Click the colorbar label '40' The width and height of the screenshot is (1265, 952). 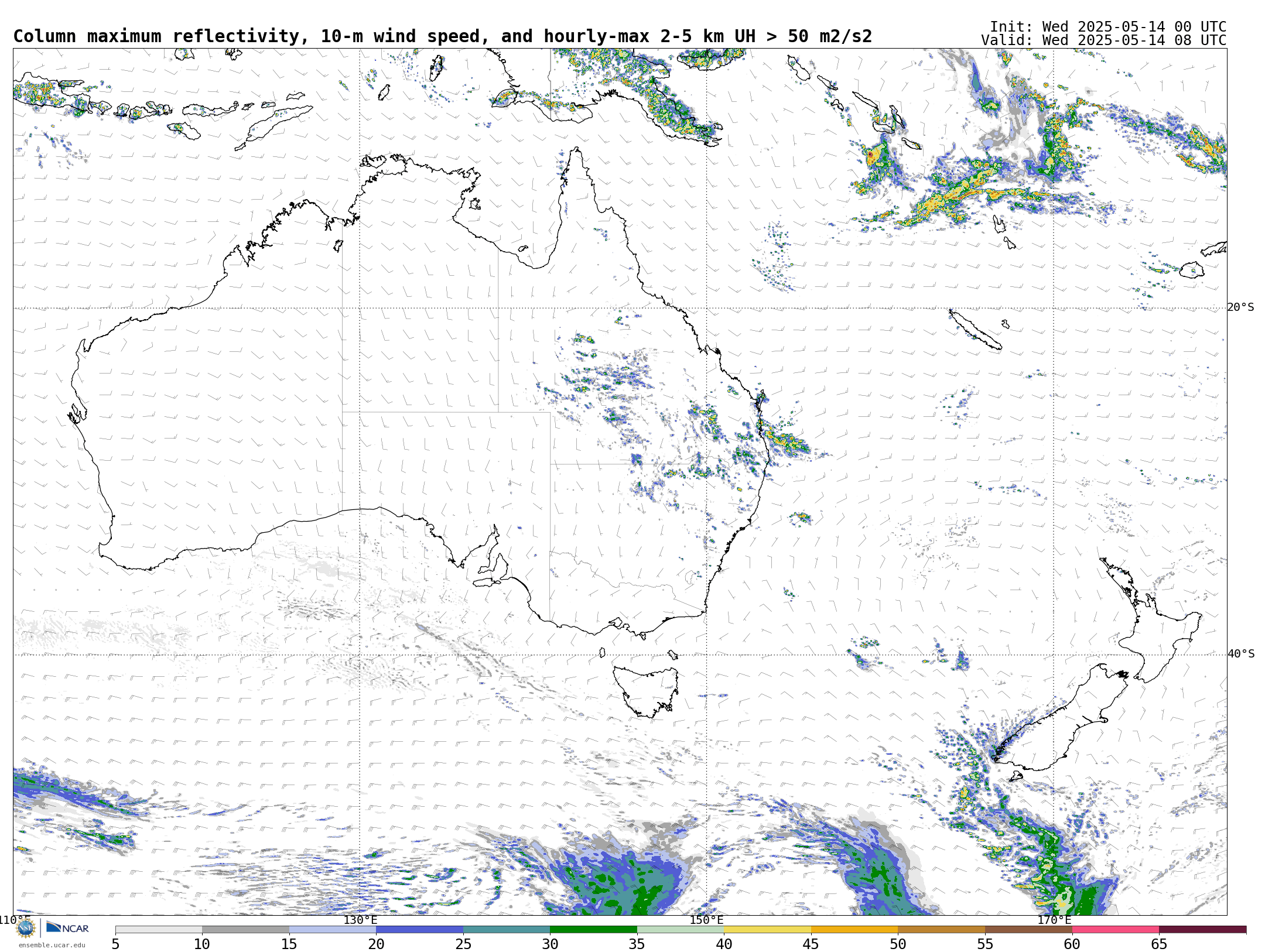coord(724,944)
